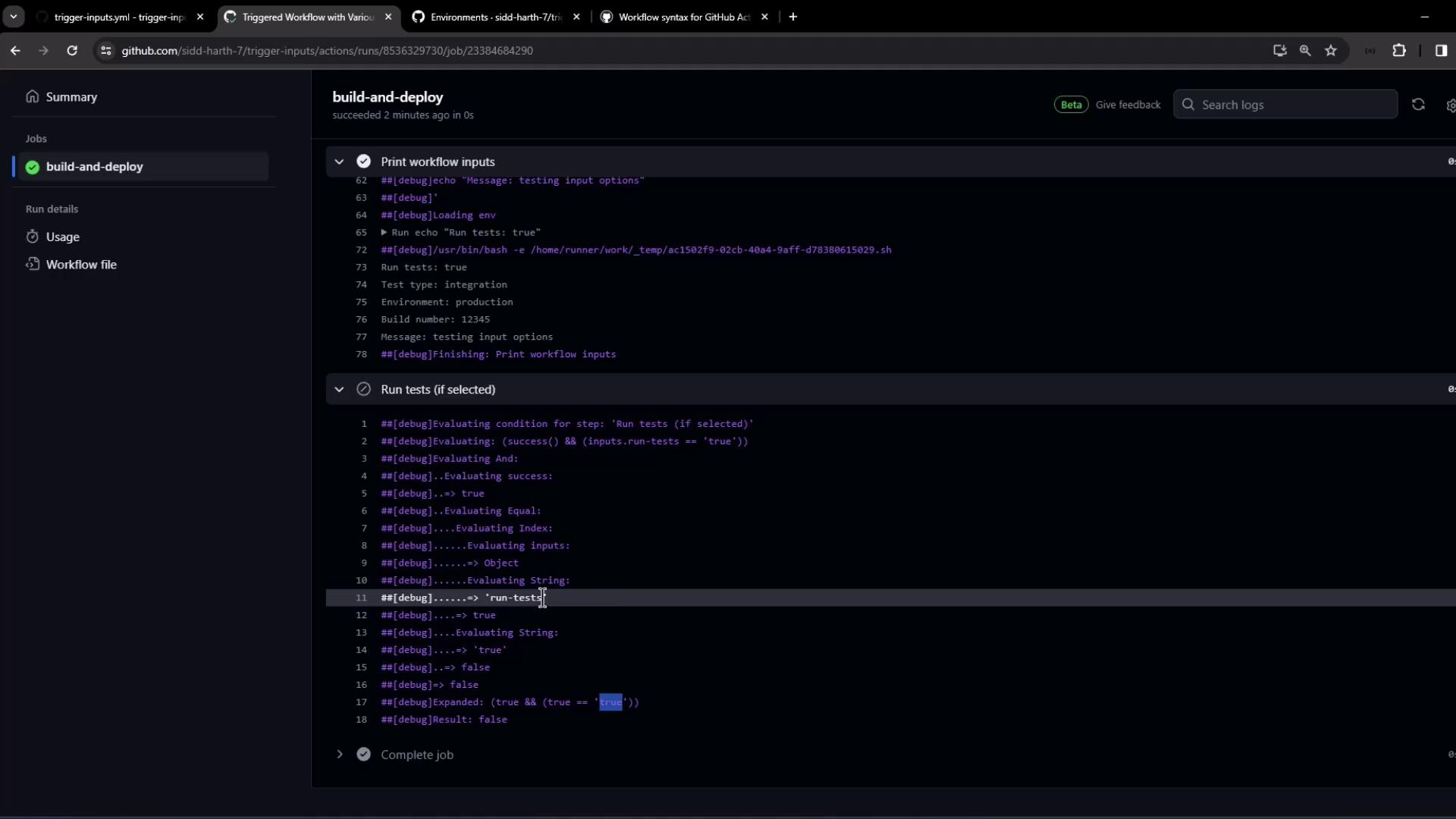Expand the Complete job step
This screenshot has width=1456, height=819.
tap(339, 755)
